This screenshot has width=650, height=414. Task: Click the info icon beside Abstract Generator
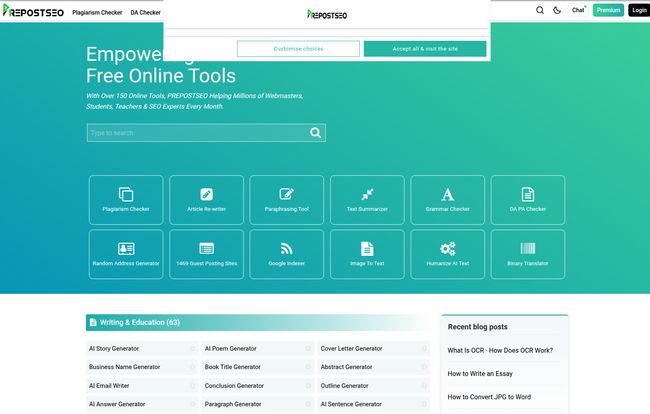424,367
